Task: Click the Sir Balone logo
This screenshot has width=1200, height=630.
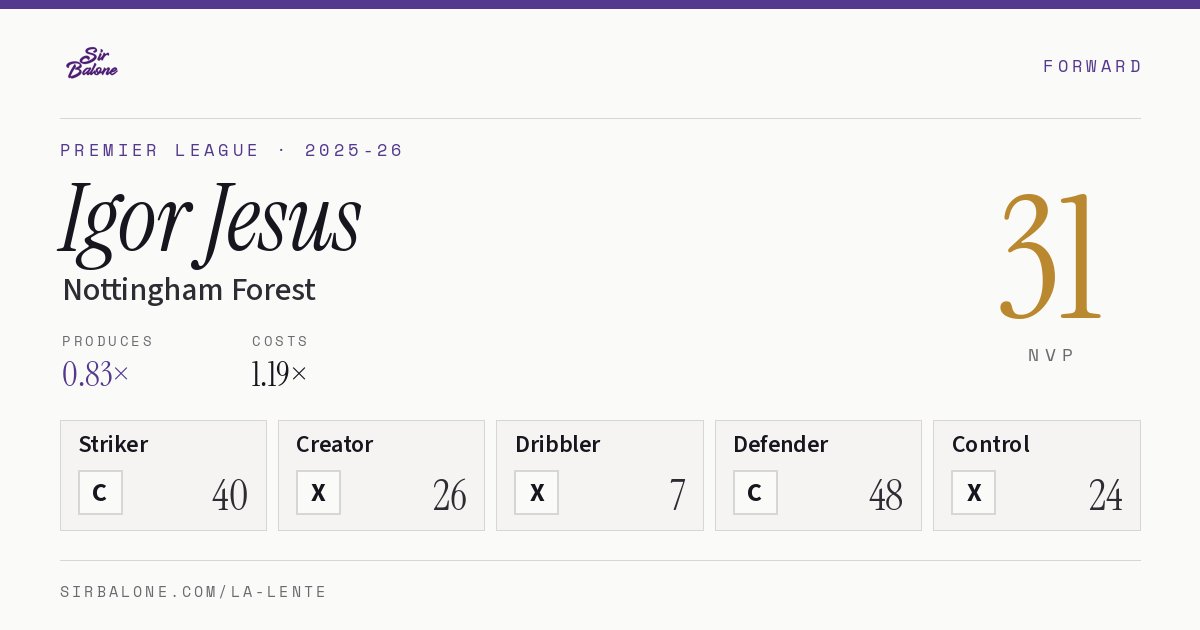Action: [x=92, y=62]
